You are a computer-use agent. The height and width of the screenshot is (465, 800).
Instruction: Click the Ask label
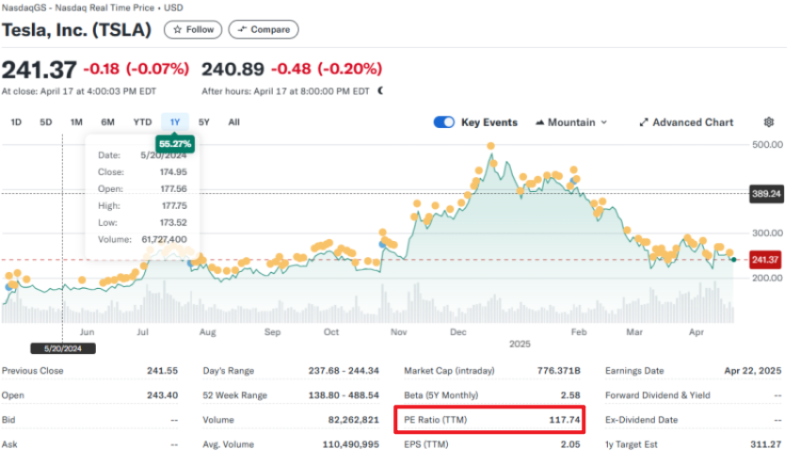point(9,444)
